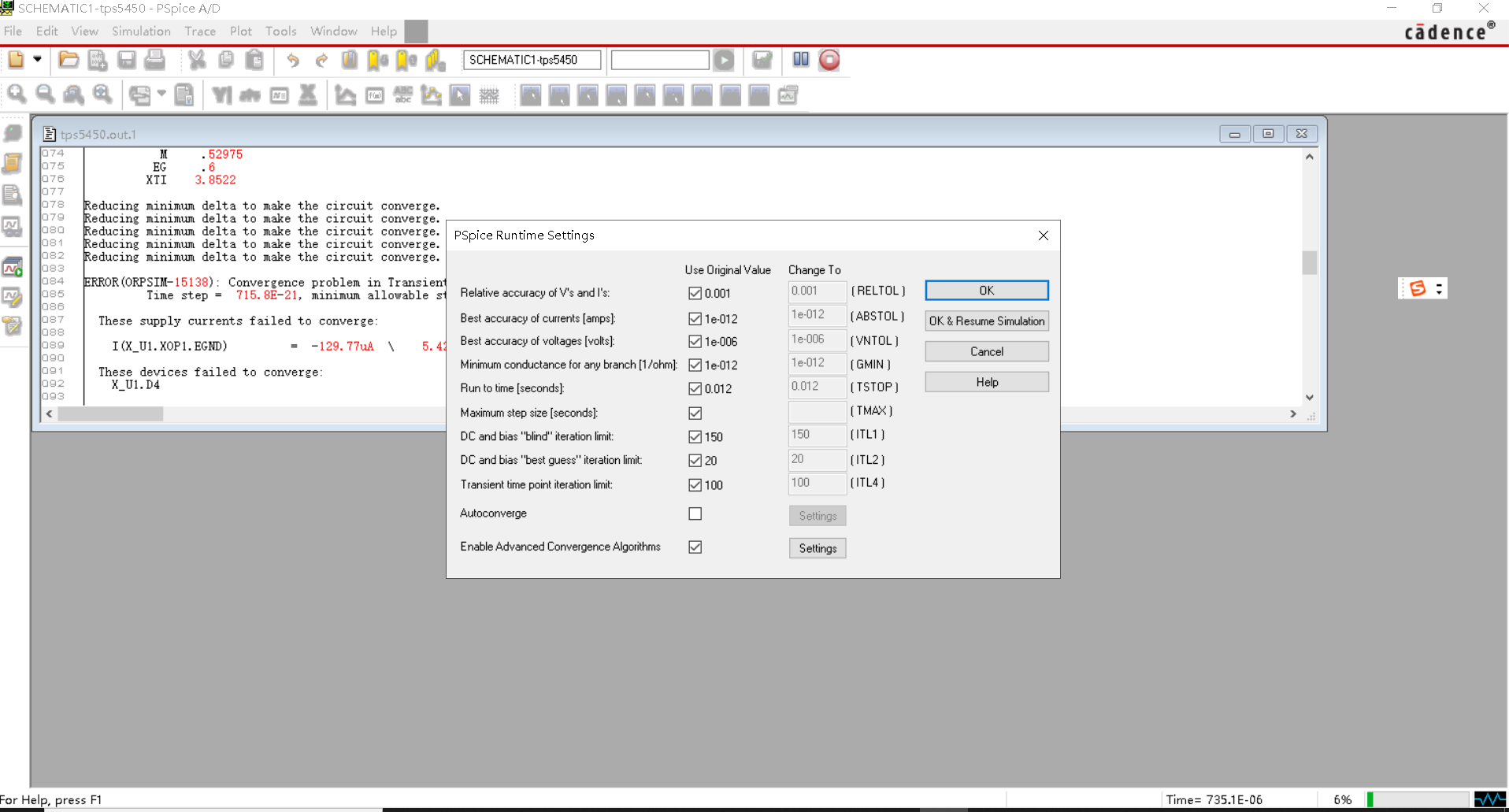Uncheck the ITL2 best guess iteration checkbox
Viewport: 1509px width, 812px height.
695,461
